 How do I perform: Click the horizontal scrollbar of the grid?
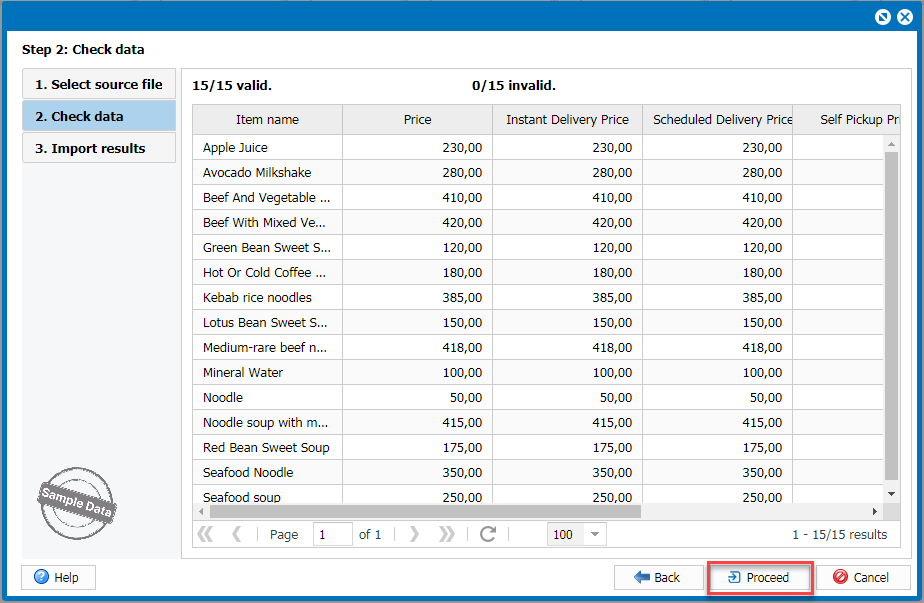[420, 511]
